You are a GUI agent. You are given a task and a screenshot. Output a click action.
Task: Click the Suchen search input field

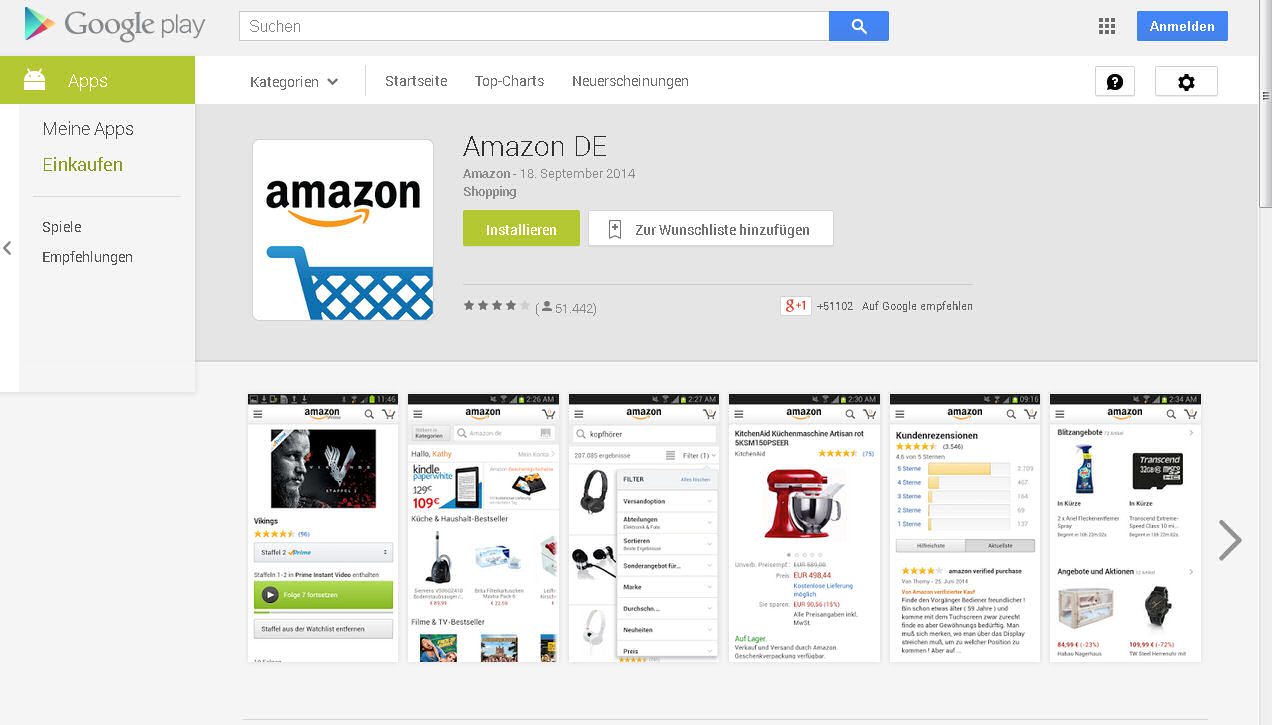click(x=534, y=26)
